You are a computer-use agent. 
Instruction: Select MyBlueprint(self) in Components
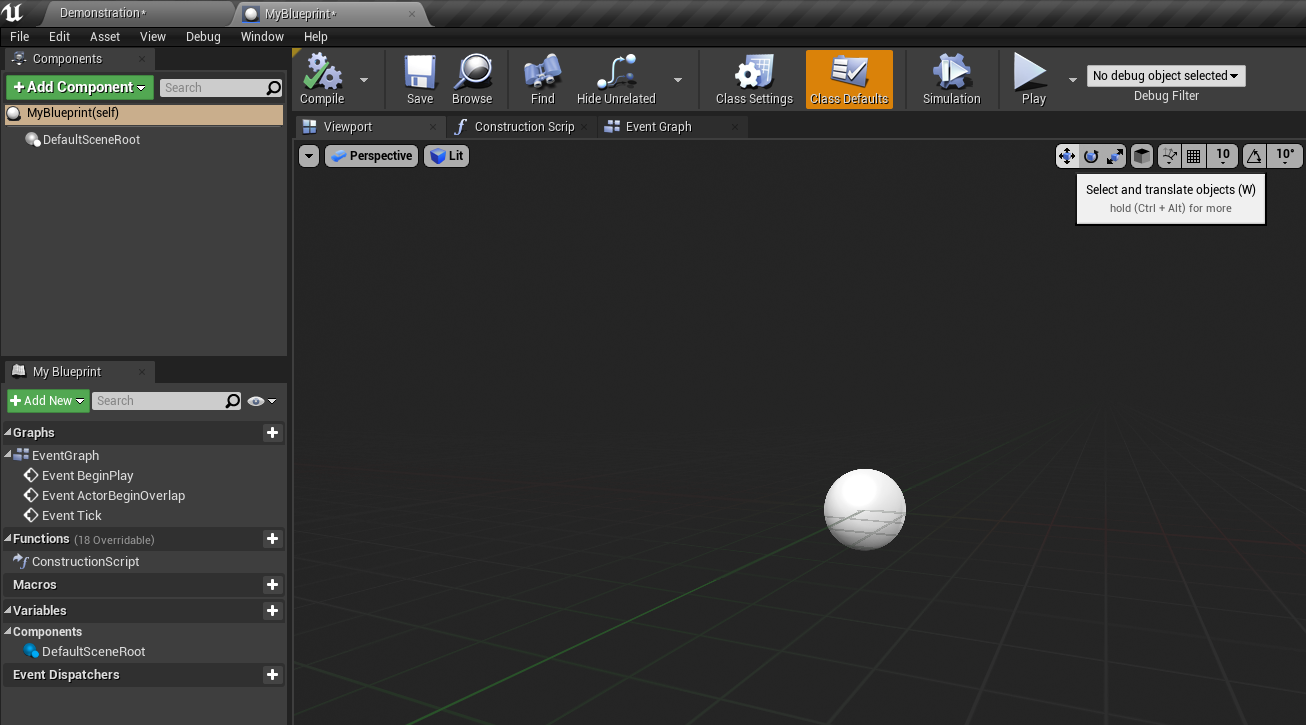(x=144, y=114)
